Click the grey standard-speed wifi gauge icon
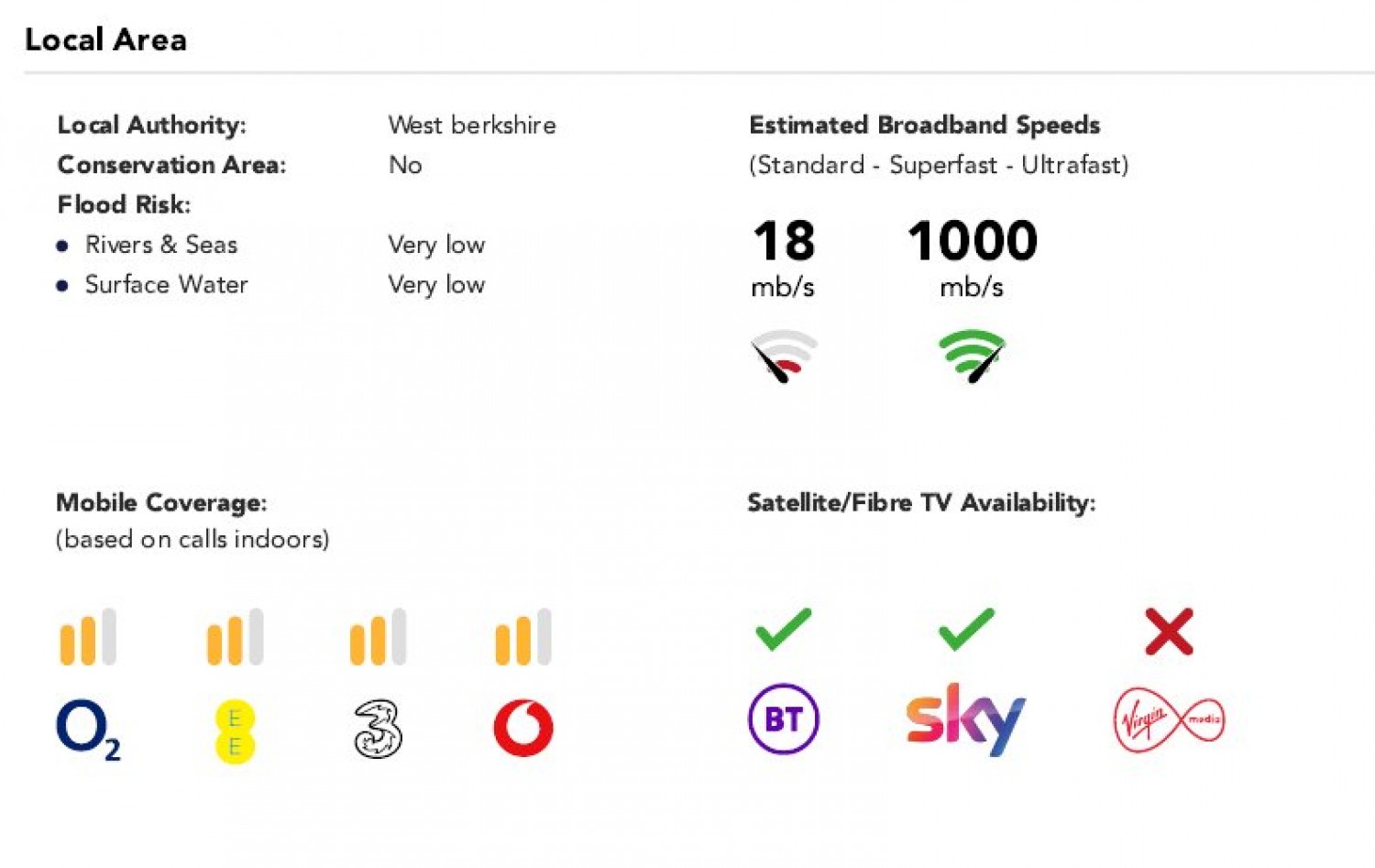The image size is (1375, 868). [784, 356]
